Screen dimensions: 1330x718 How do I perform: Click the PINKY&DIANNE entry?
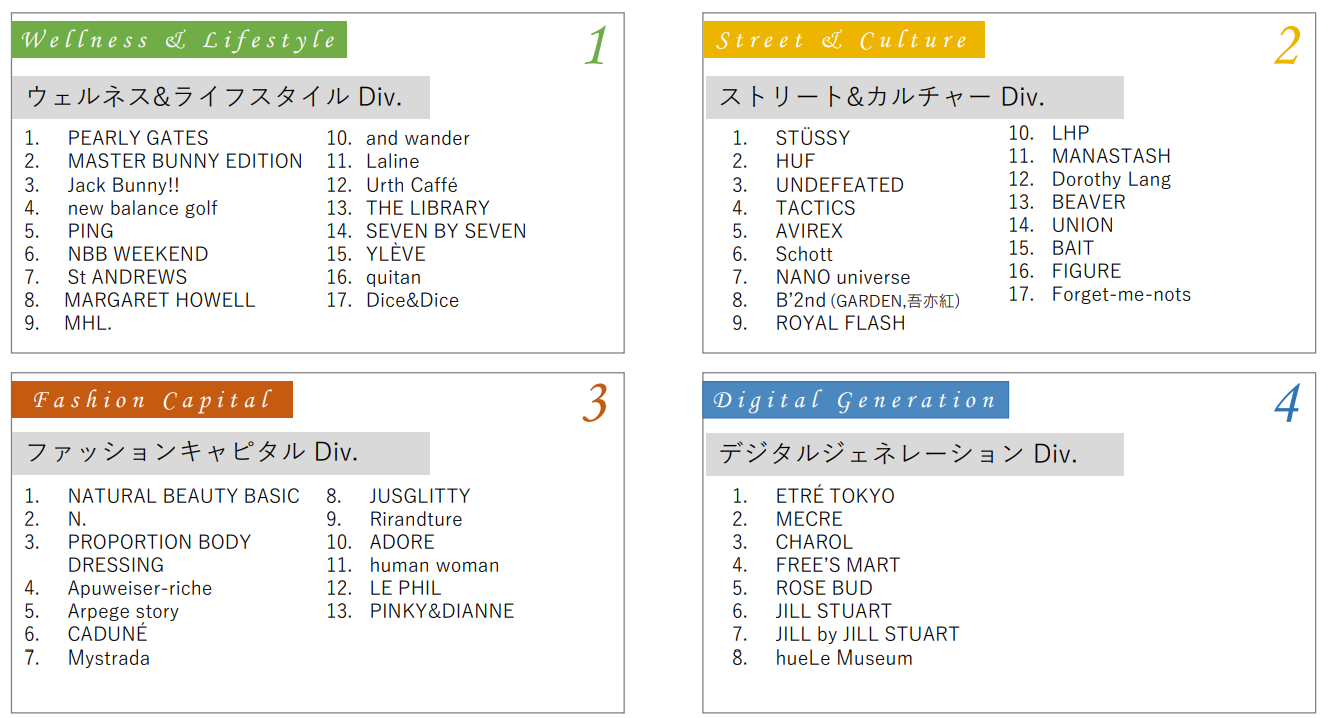pyautogui.click(x=442, y=611)
